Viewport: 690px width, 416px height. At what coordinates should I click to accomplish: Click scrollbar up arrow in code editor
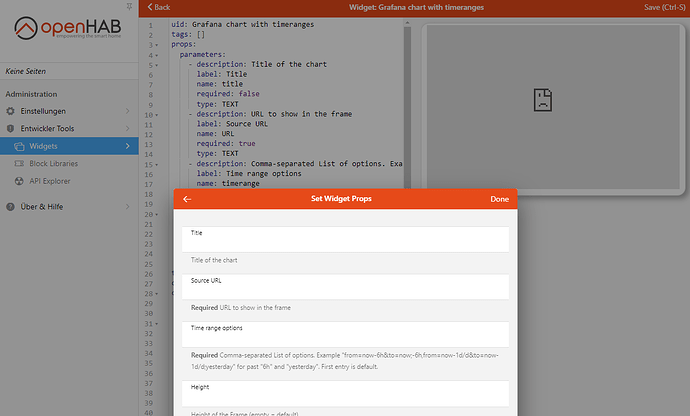[x=407, y=22]
